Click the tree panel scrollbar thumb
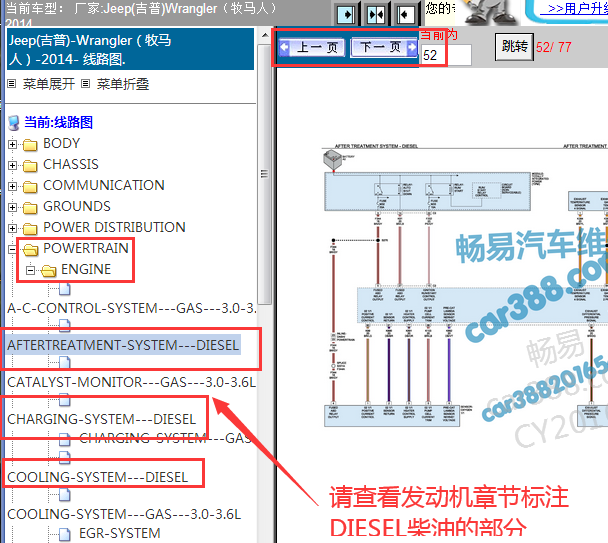 265,174
